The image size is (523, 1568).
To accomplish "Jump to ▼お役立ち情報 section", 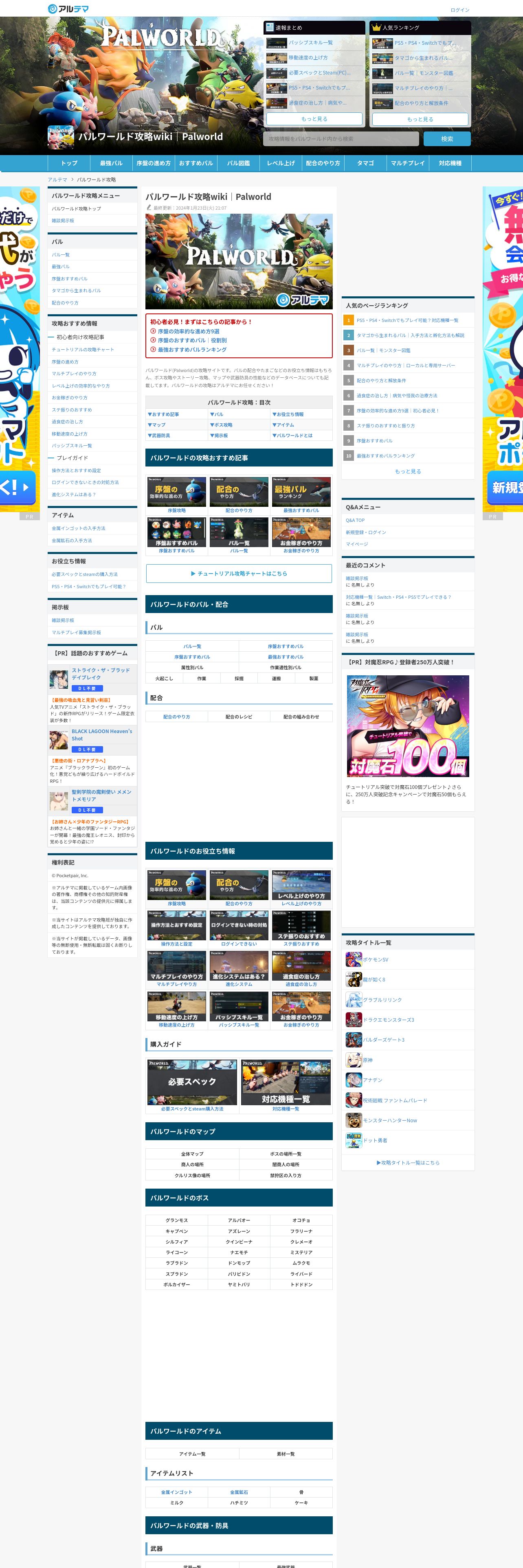I will point(288,414).
